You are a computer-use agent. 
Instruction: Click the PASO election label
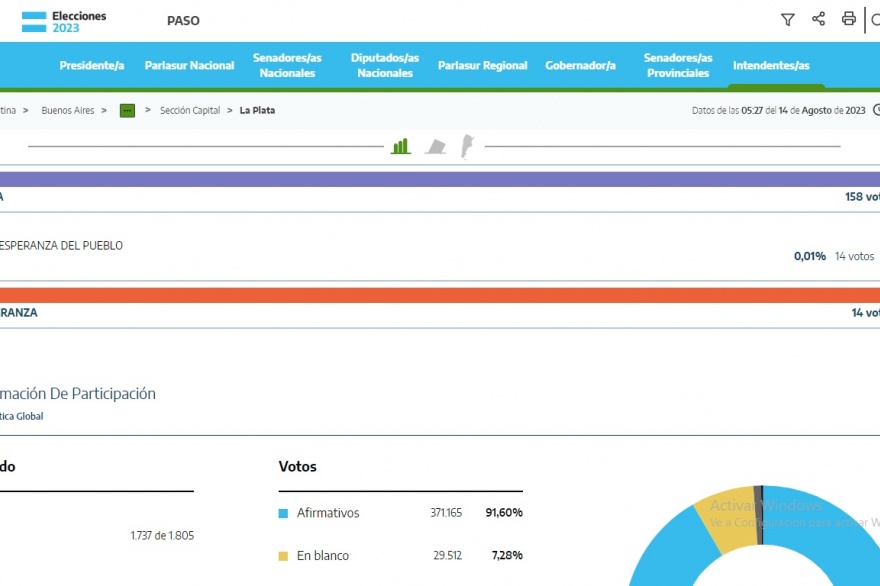(x=184, y=21)
